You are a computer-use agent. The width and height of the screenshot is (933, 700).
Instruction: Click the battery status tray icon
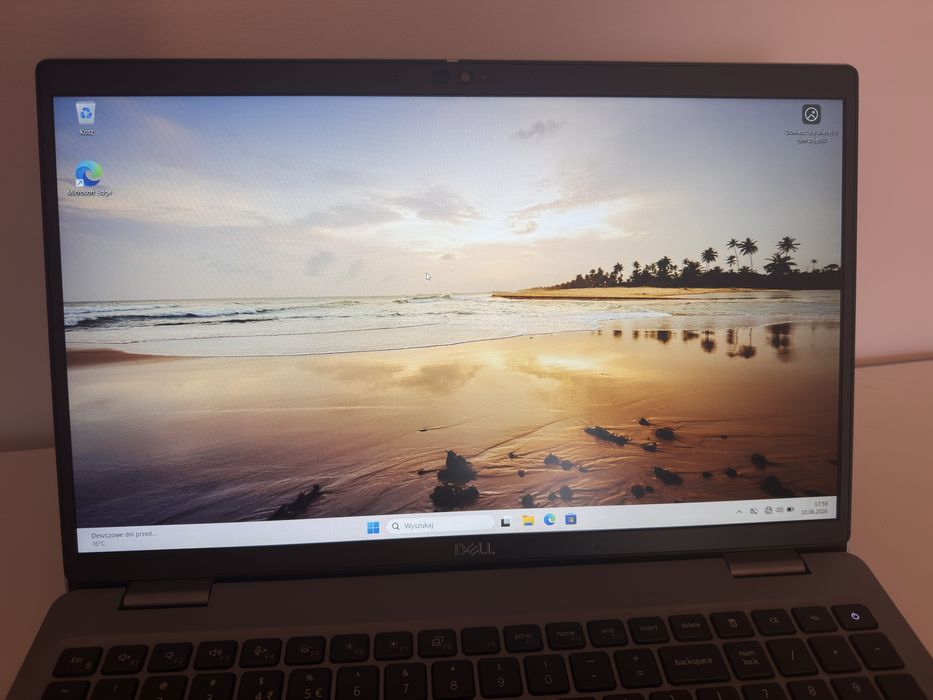[x=791, y=510]
